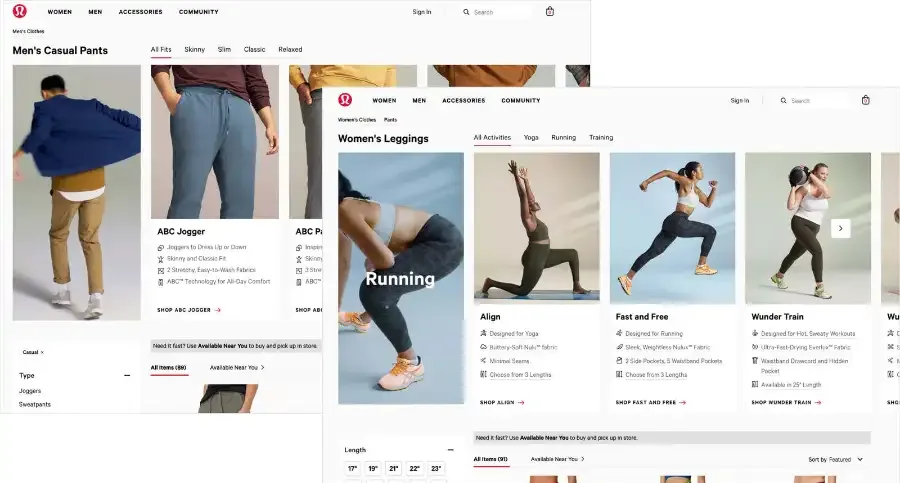Select the Joggers type filter
The width and height of the screenshot is (900, 483).
30,391
